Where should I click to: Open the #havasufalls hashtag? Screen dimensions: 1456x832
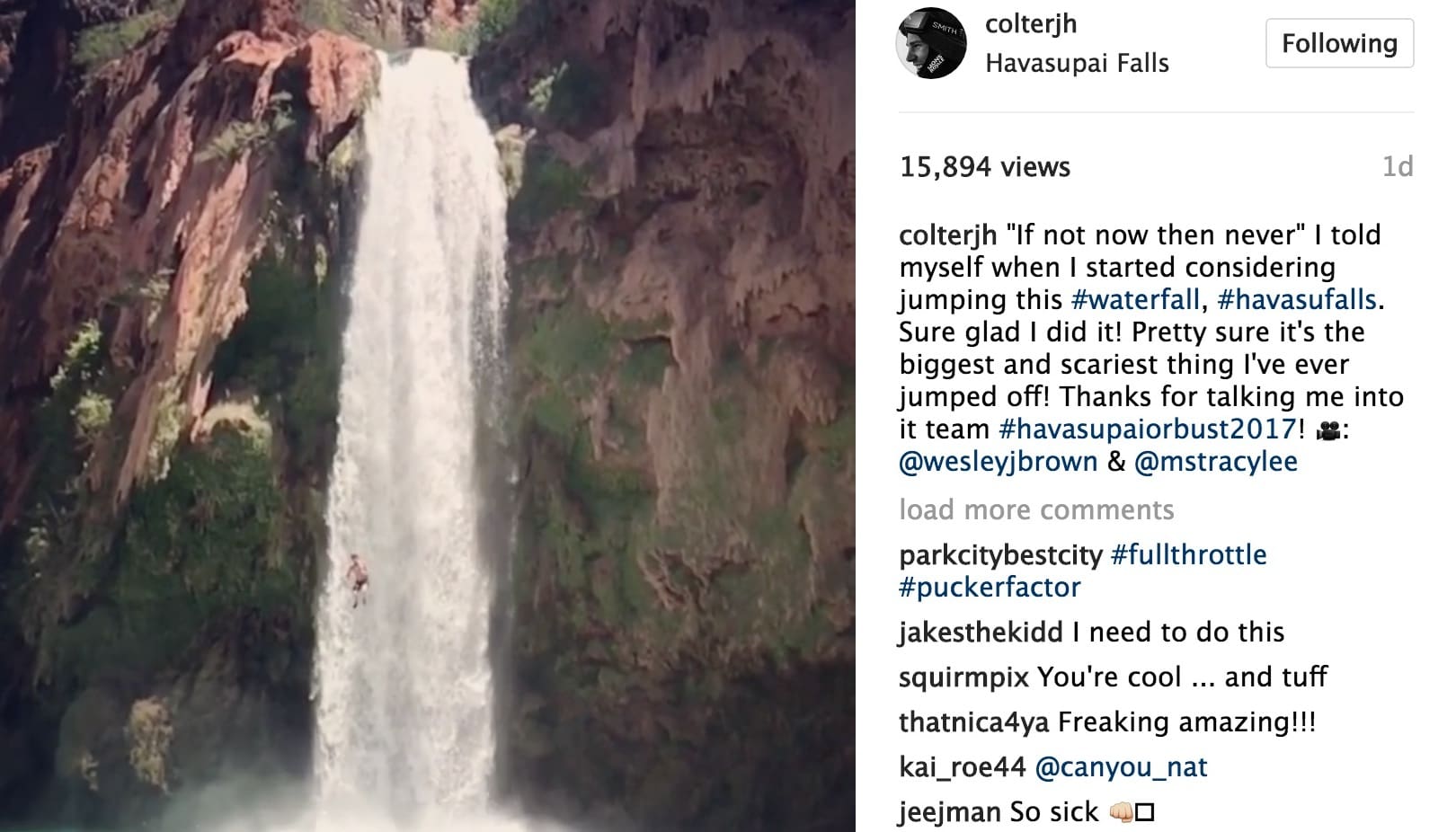point(1297,299)
